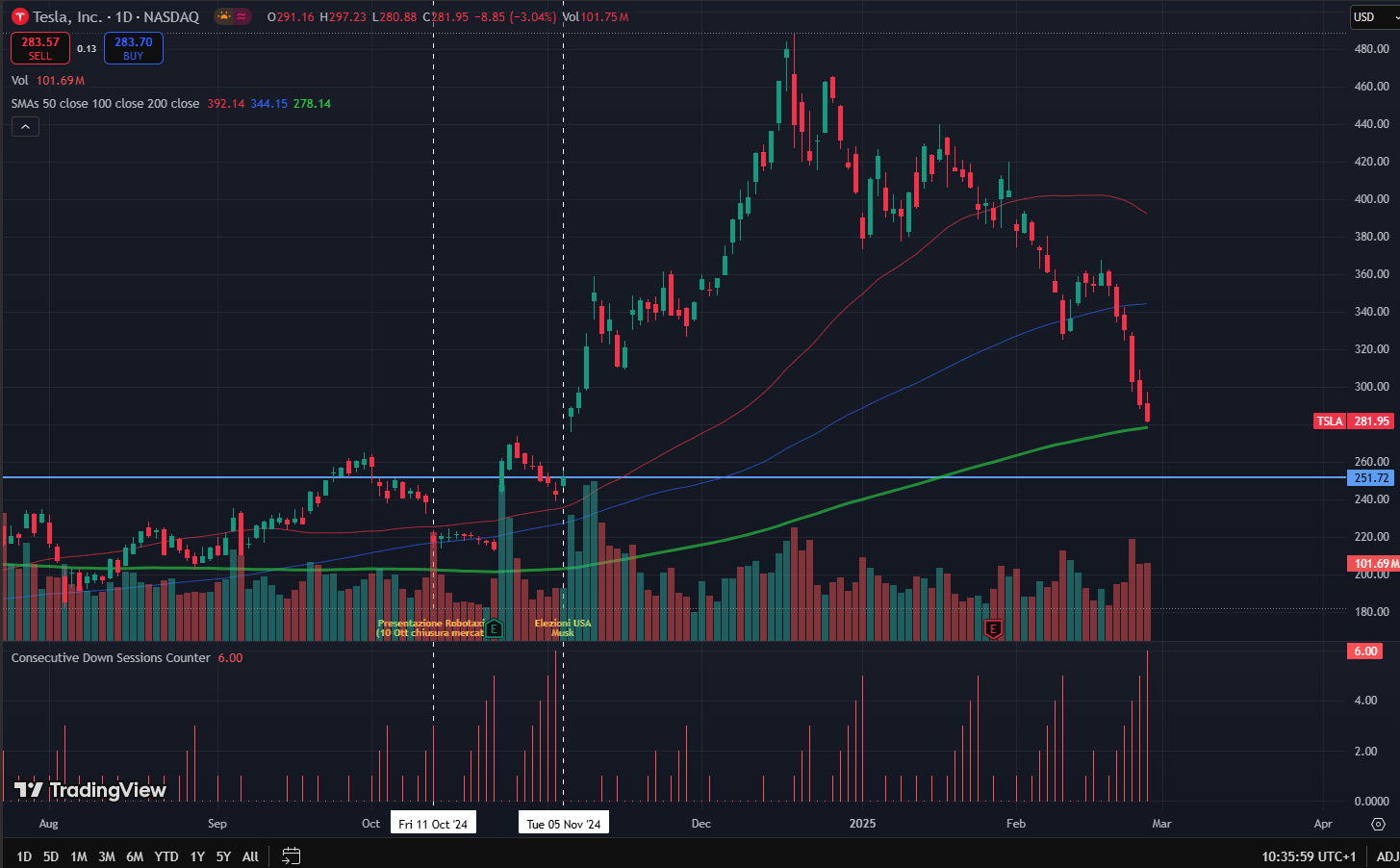Click the 344.15 SMA 100 value
Screen dimensions: 1400x868
pos(269,104)
